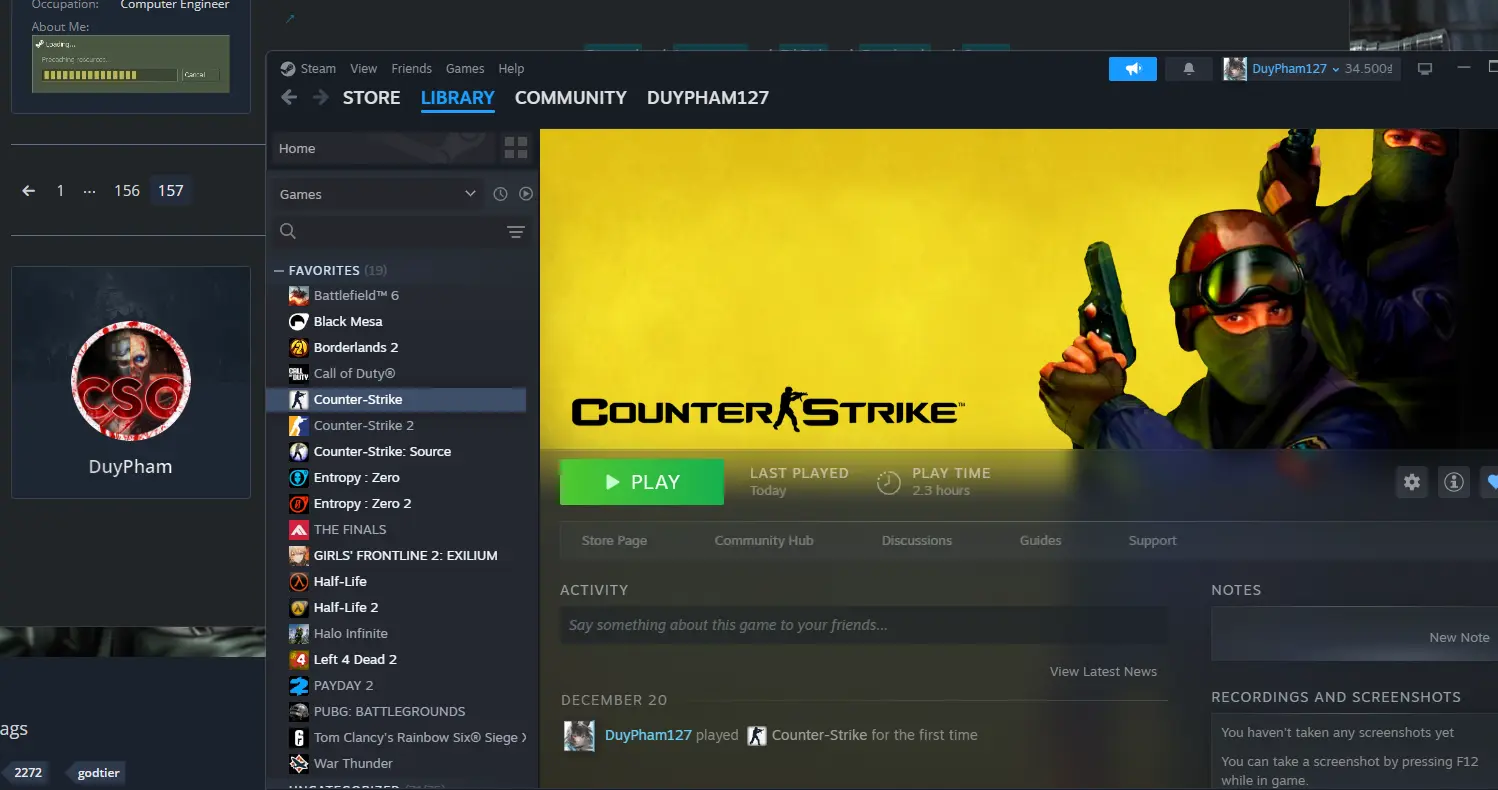
Task: Click the Steam logo menu
Action: [308, 69]
